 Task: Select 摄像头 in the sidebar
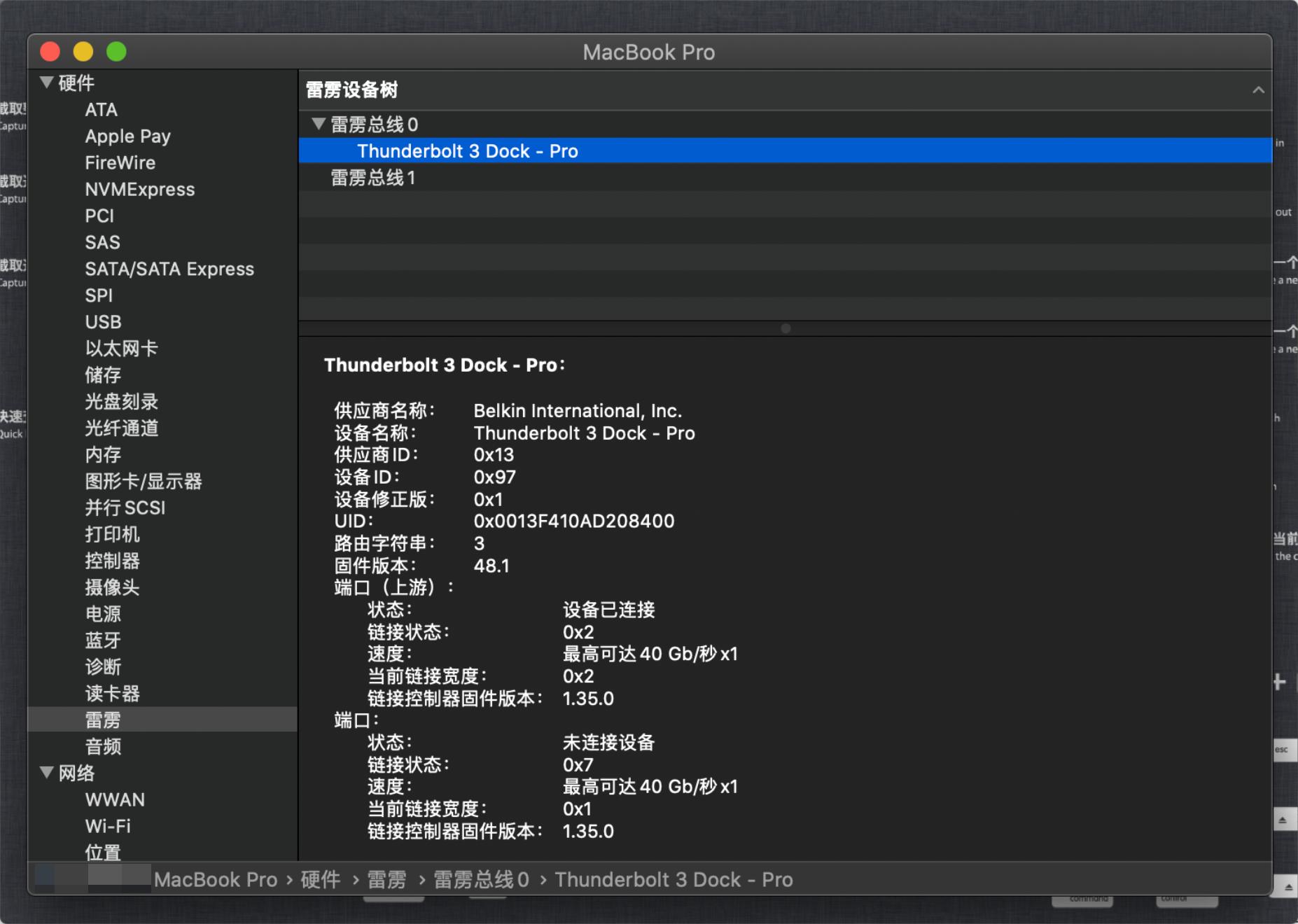pos(112,588)
